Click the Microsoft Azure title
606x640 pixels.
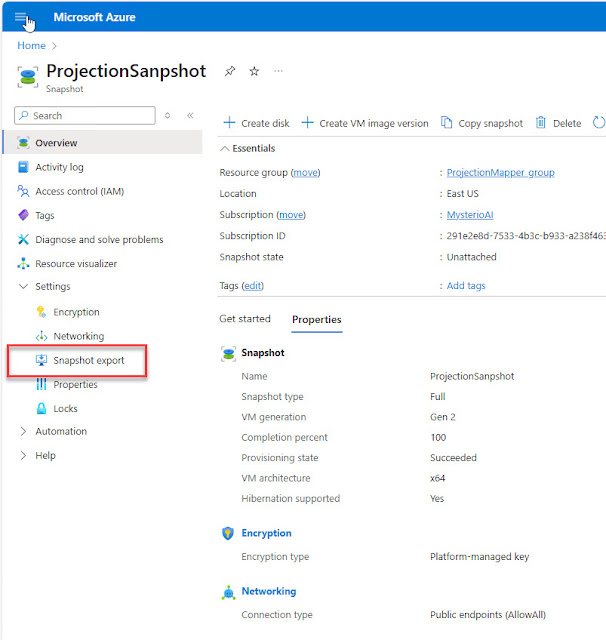click(x=94, y=17)
